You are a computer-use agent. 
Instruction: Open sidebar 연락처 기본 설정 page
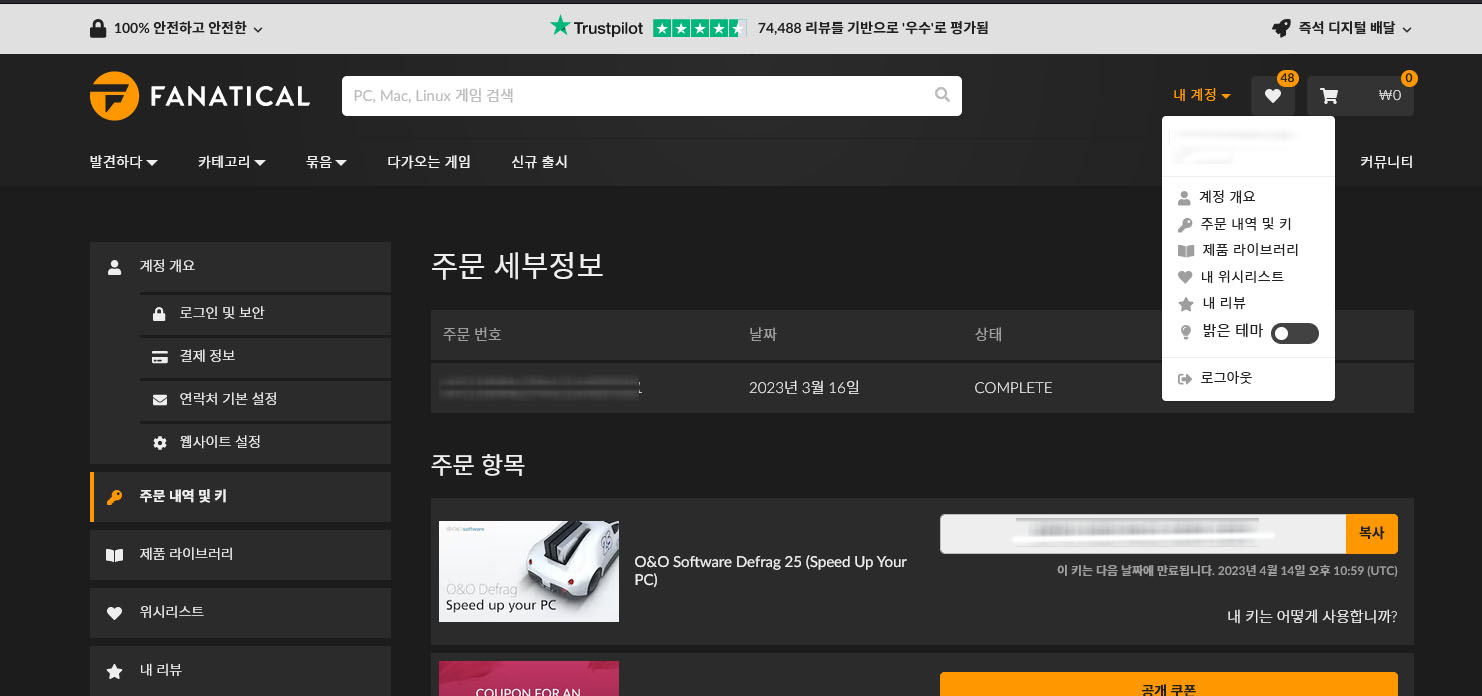[x=265, y=400]
